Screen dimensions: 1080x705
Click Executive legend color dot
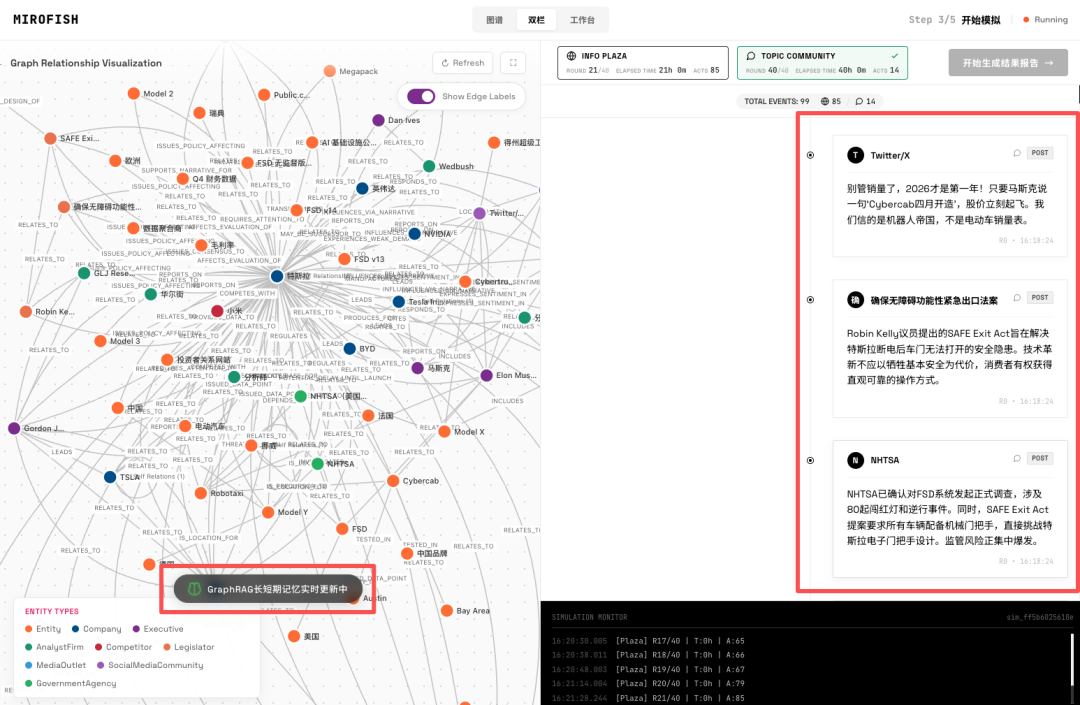point(136,629)
